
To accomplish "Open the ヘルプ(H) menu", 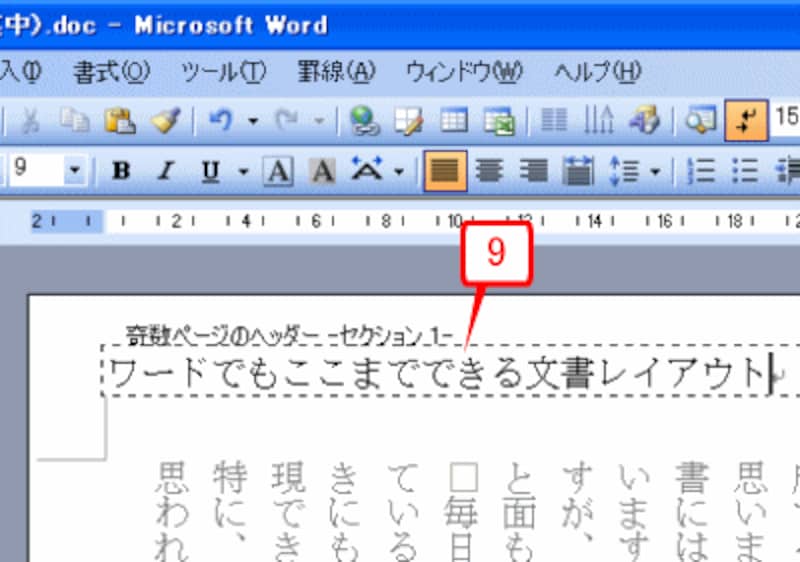I will point(597,72).
